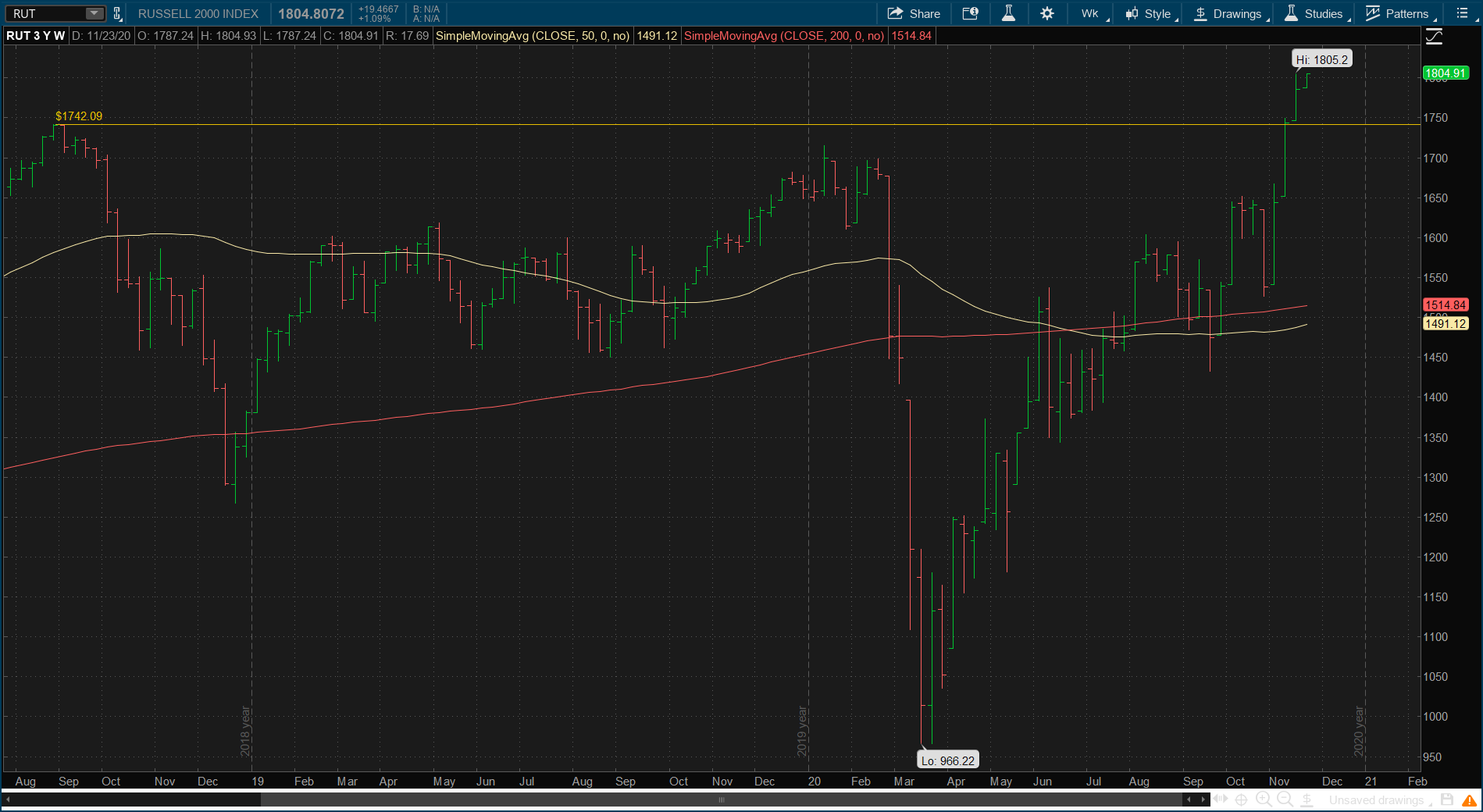This screenshot has height=812, width=1483.
Task: Click the scroll-left arrow beside the zoom icons
Action: pyautogui.click(x=1189, y=800)
